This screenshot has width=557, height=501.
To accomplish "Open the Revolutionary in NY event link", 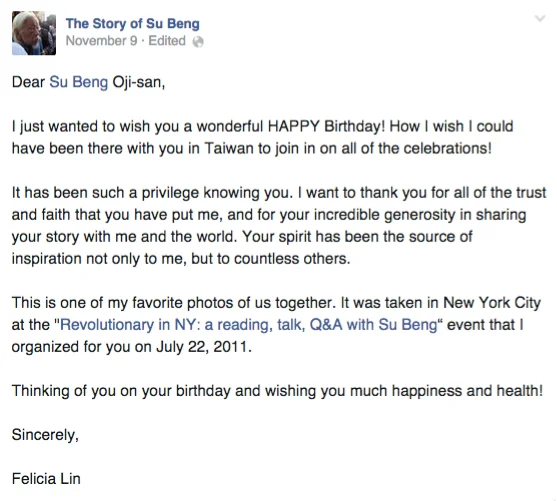I will click(x=249, y=325).
